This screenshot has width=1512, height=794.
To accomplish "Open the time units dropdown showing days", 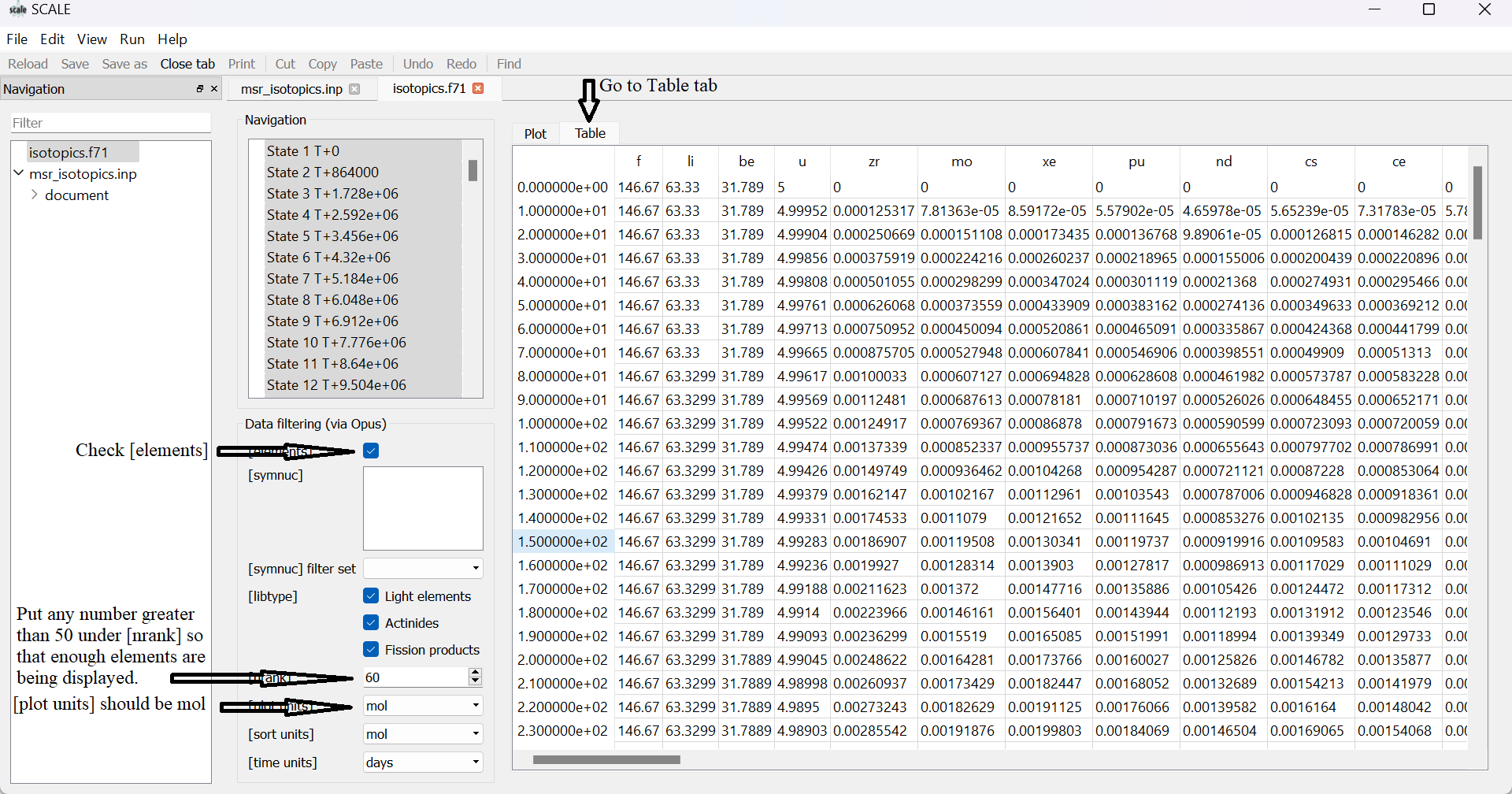I will (x=423, y=762).
